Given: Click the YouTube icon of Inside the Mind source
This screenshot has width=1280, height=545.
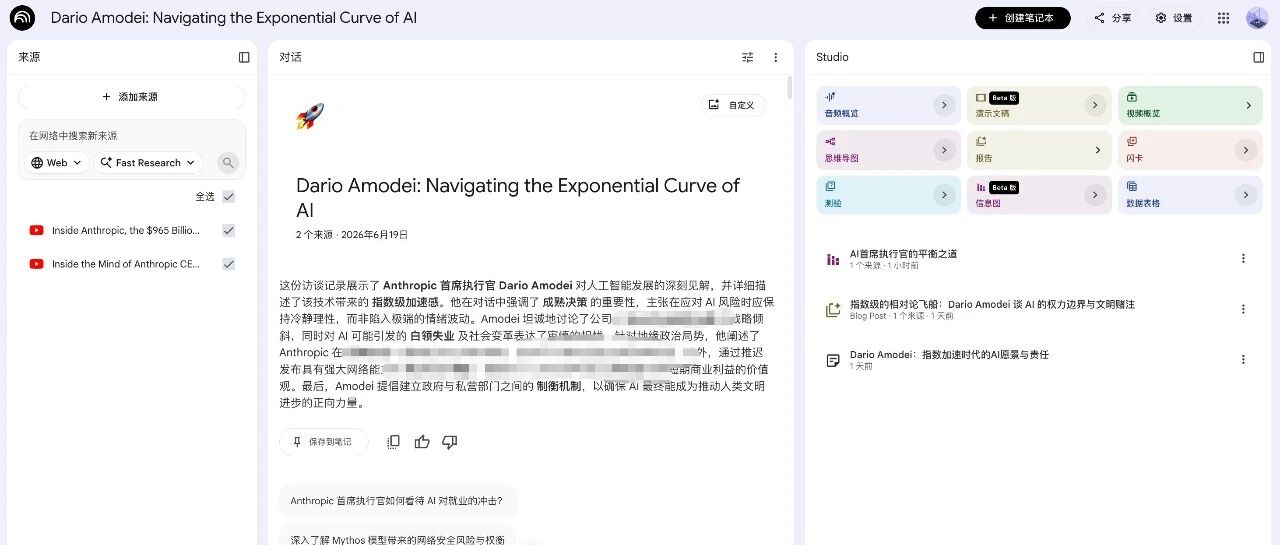Looking at the screenshot, I should coord(36,264).
